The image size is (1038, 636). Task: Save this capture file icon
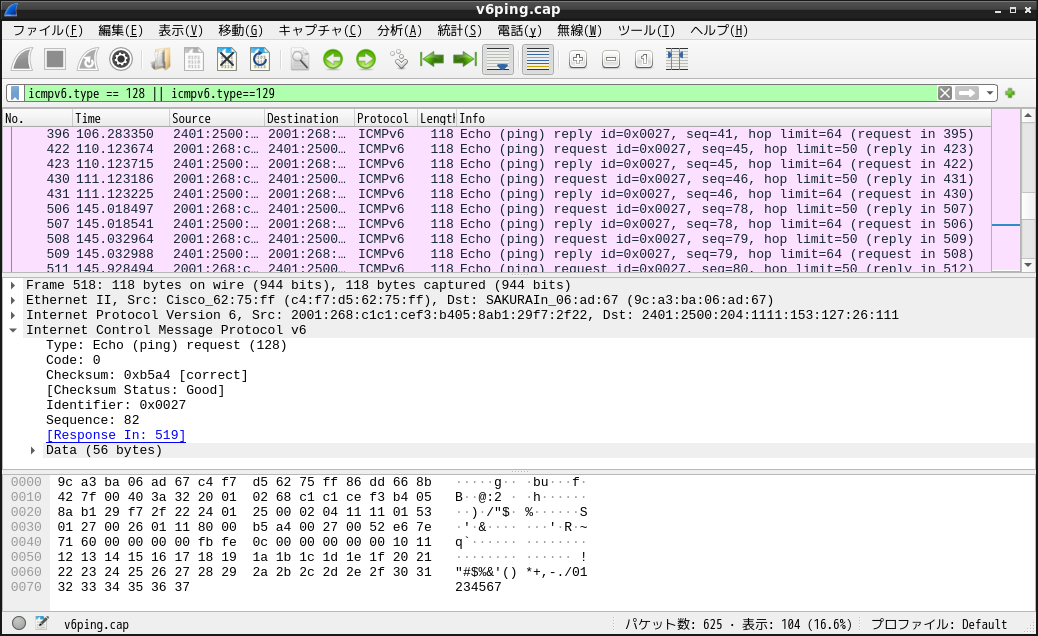[x=194, y=60]
